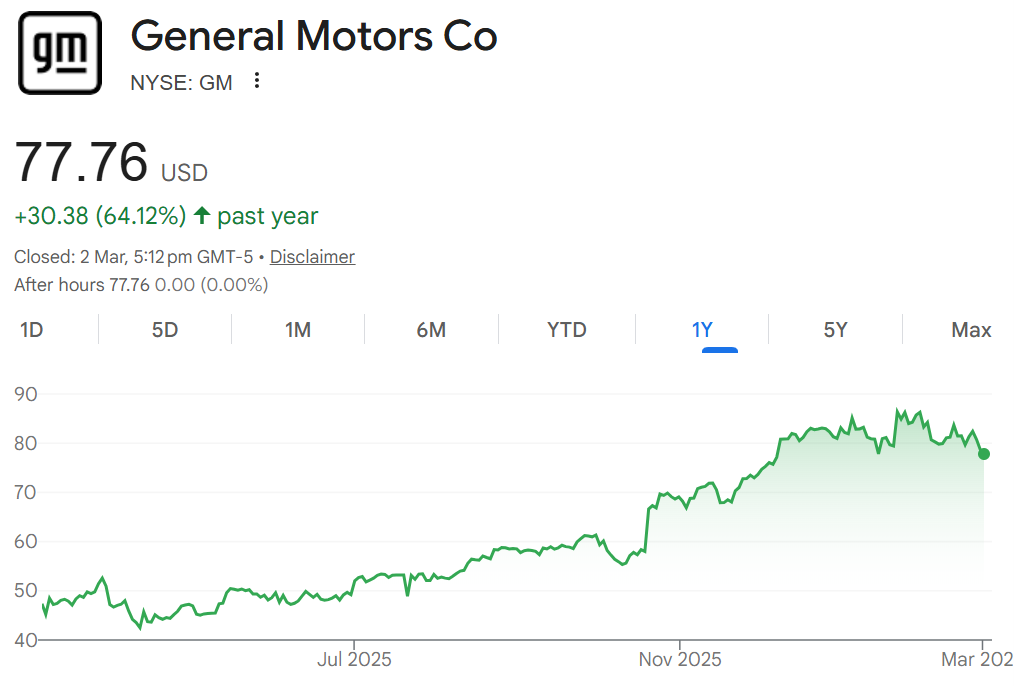
Task: Open the three-dot more options menu
Action: [257, 81]
